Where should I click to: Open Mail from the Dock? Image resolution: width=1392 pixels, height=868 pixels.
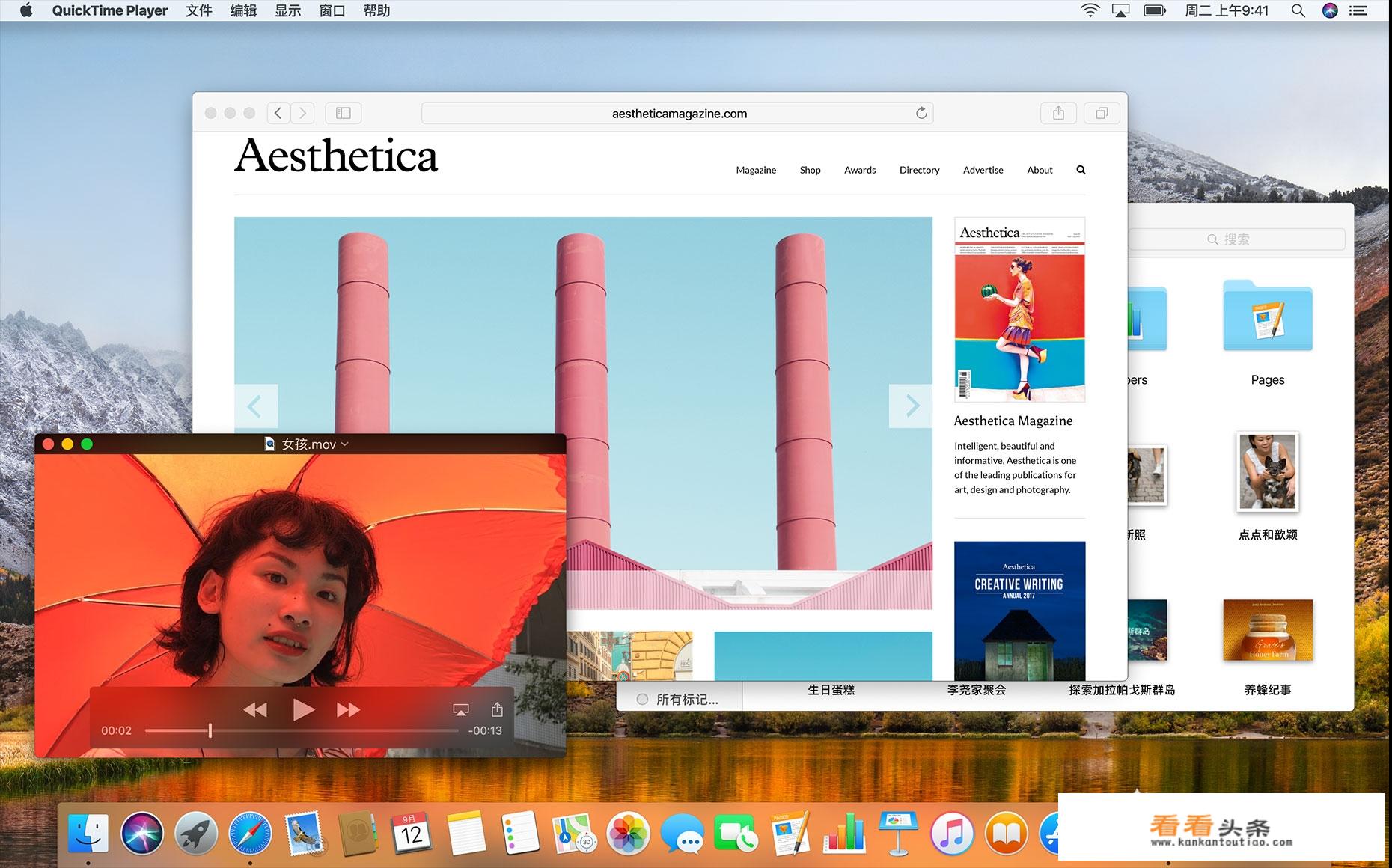[x=305, y=833]
